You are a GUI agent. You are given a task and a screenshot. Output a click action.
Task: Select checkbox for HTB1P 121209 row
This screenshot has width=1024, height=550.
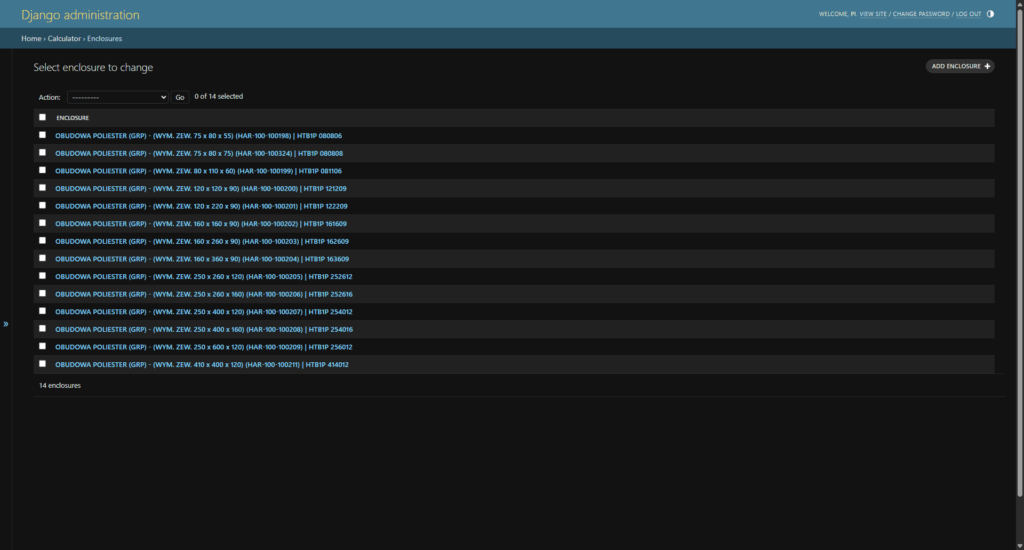(42, 188)
